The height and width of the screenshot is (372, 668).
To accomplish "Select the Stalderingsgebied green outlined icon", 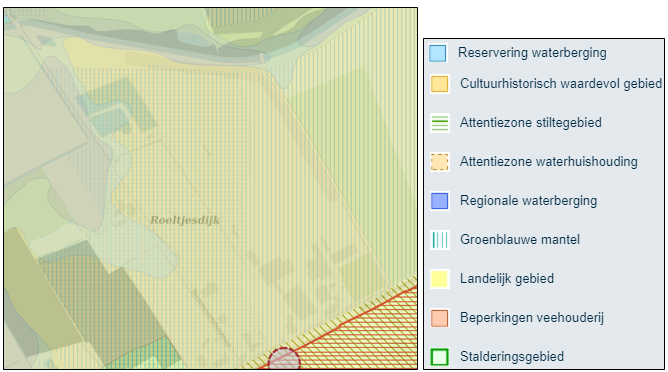I will 440,357.
